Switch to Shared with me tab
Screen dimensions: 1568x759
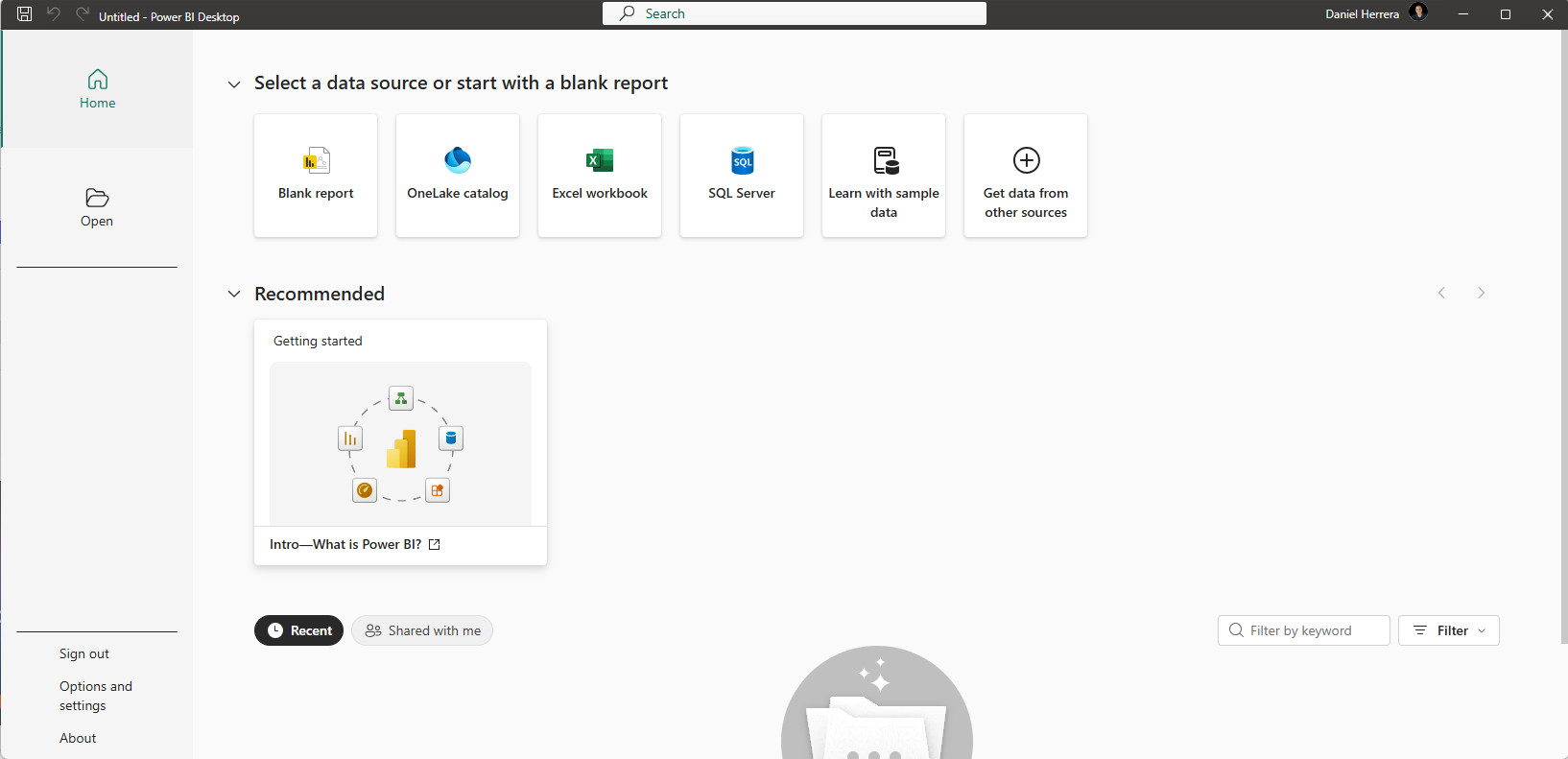pyautogui.click(x=422, y=630)
